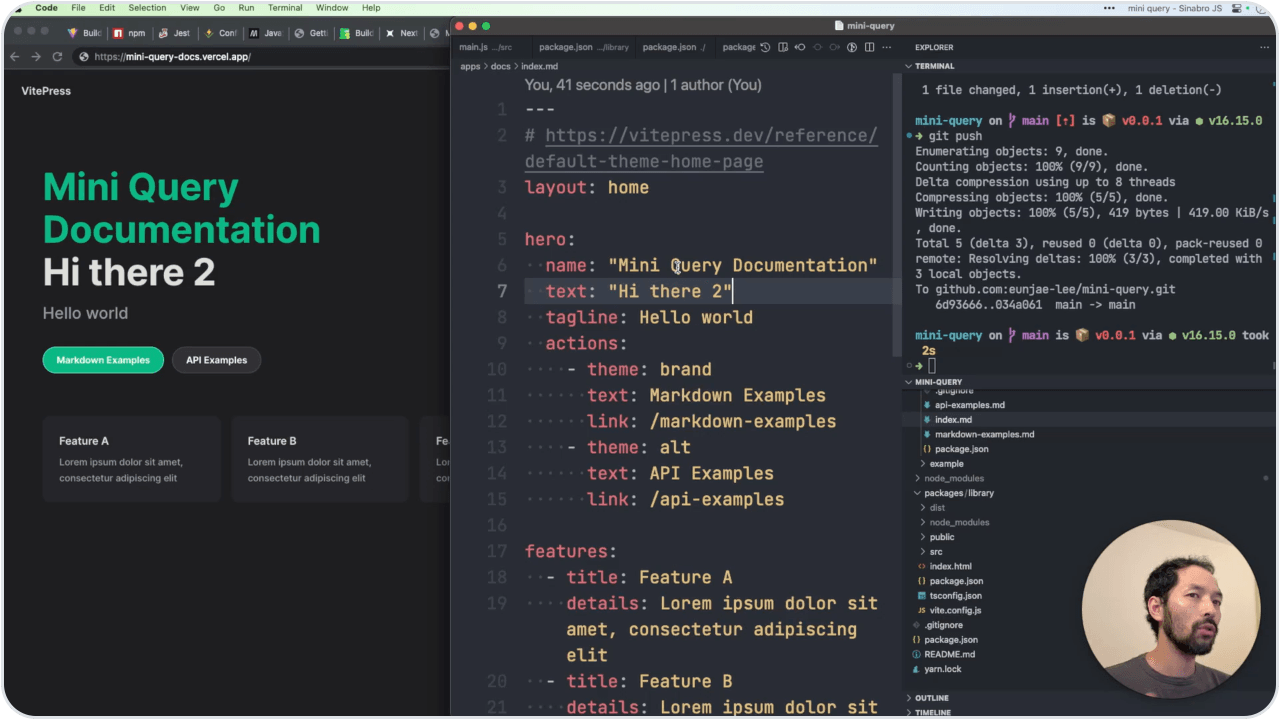
Task: Click the split editor icon
Action: [869, 47]
